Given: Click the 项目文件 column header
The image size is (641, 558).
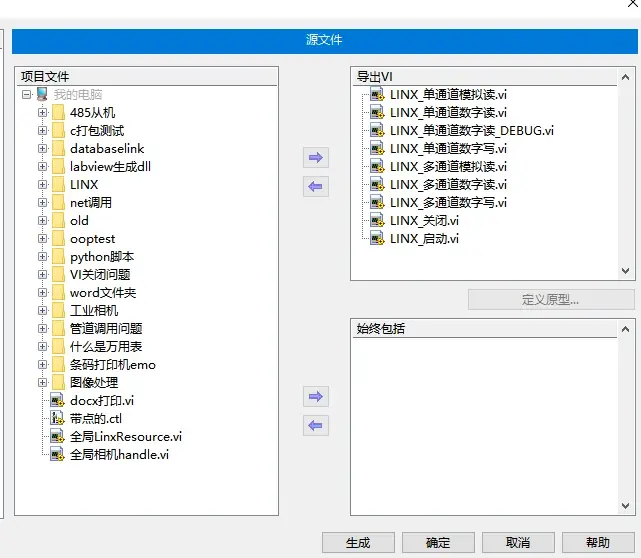Looking at the screenshot, I should click(x=146, y=76).
